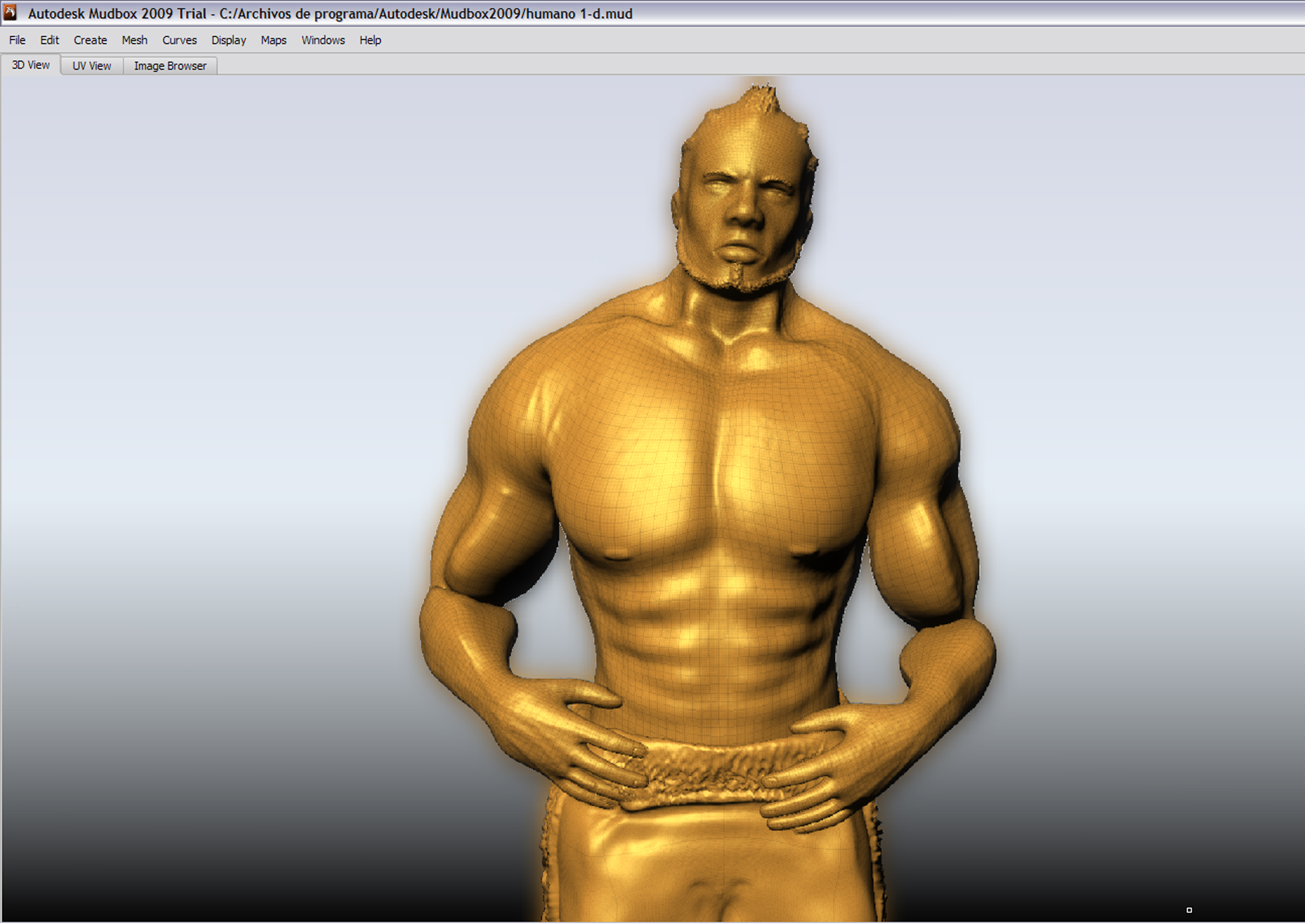Viewport: 1305px width, 924px height.
Task: Open the Curves menu
Action: (179, 40)
